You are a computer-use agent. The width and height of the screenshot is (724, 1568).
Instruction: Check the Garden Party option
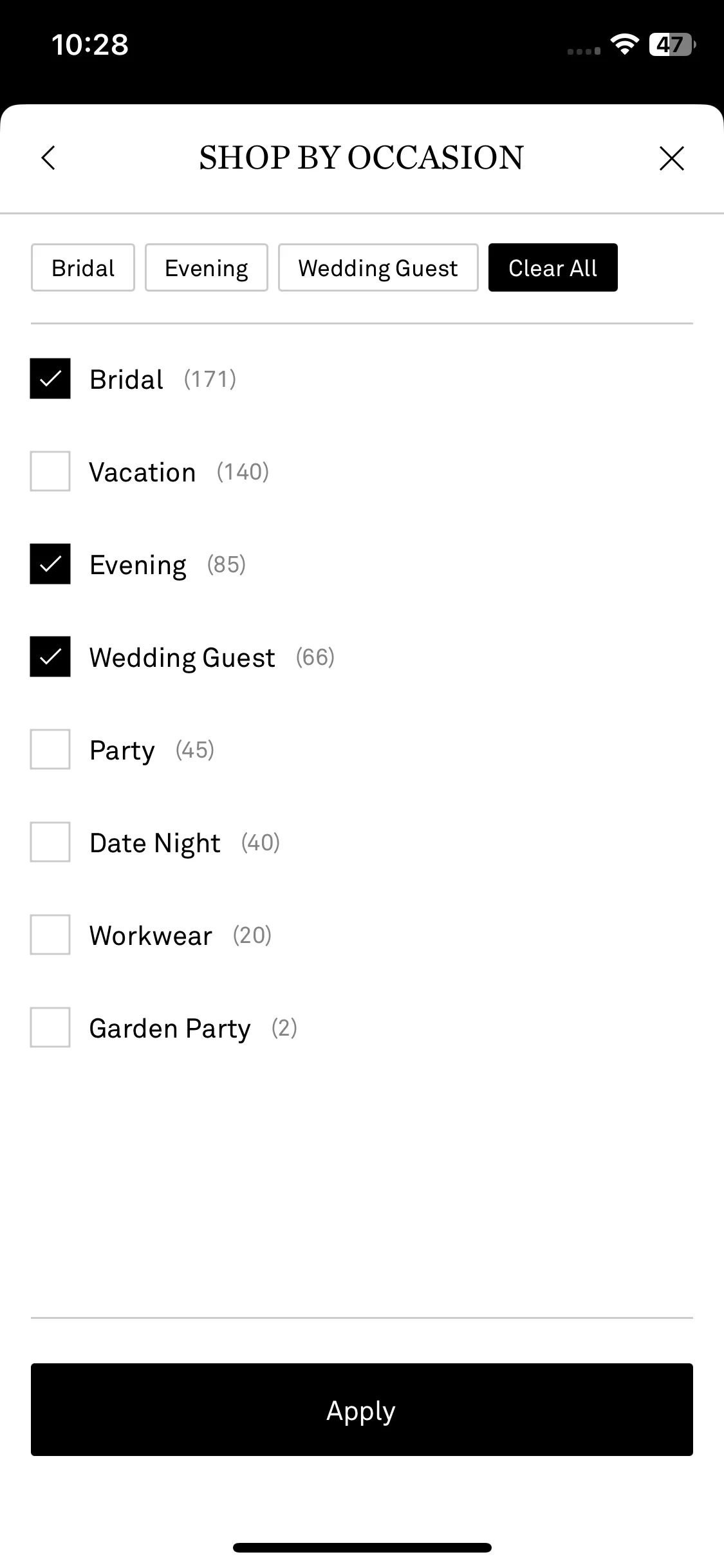coord(50,1027)
